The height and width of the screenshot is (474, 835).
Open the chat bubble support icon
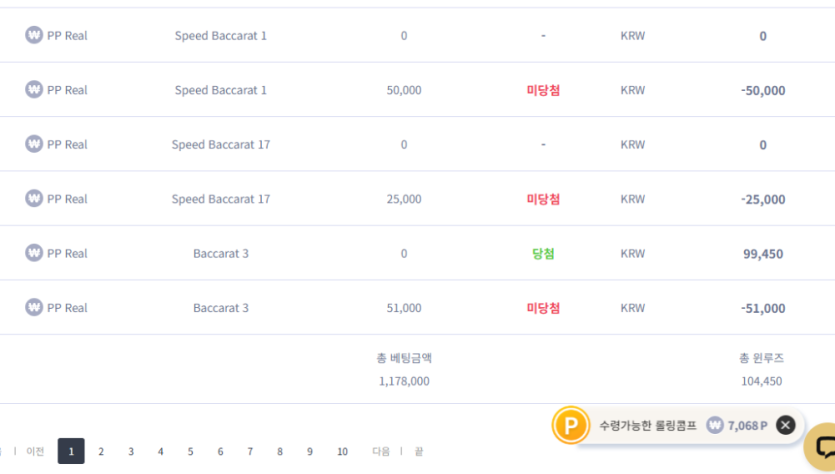(824, 447)
